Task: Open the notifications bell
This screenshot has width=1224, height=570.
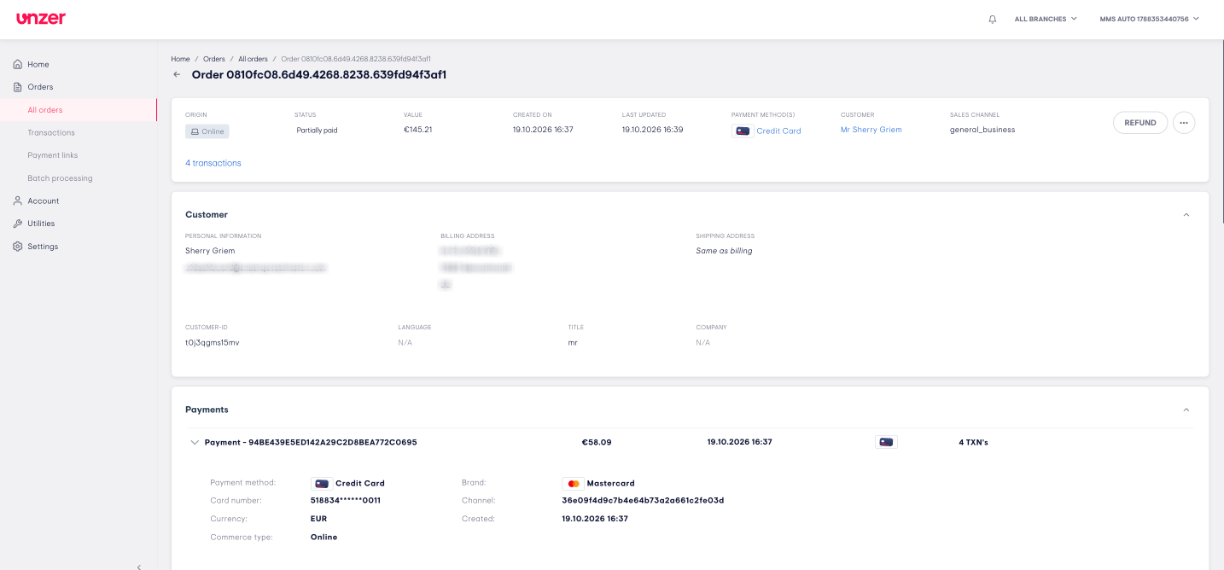Action: coord(992,19)
